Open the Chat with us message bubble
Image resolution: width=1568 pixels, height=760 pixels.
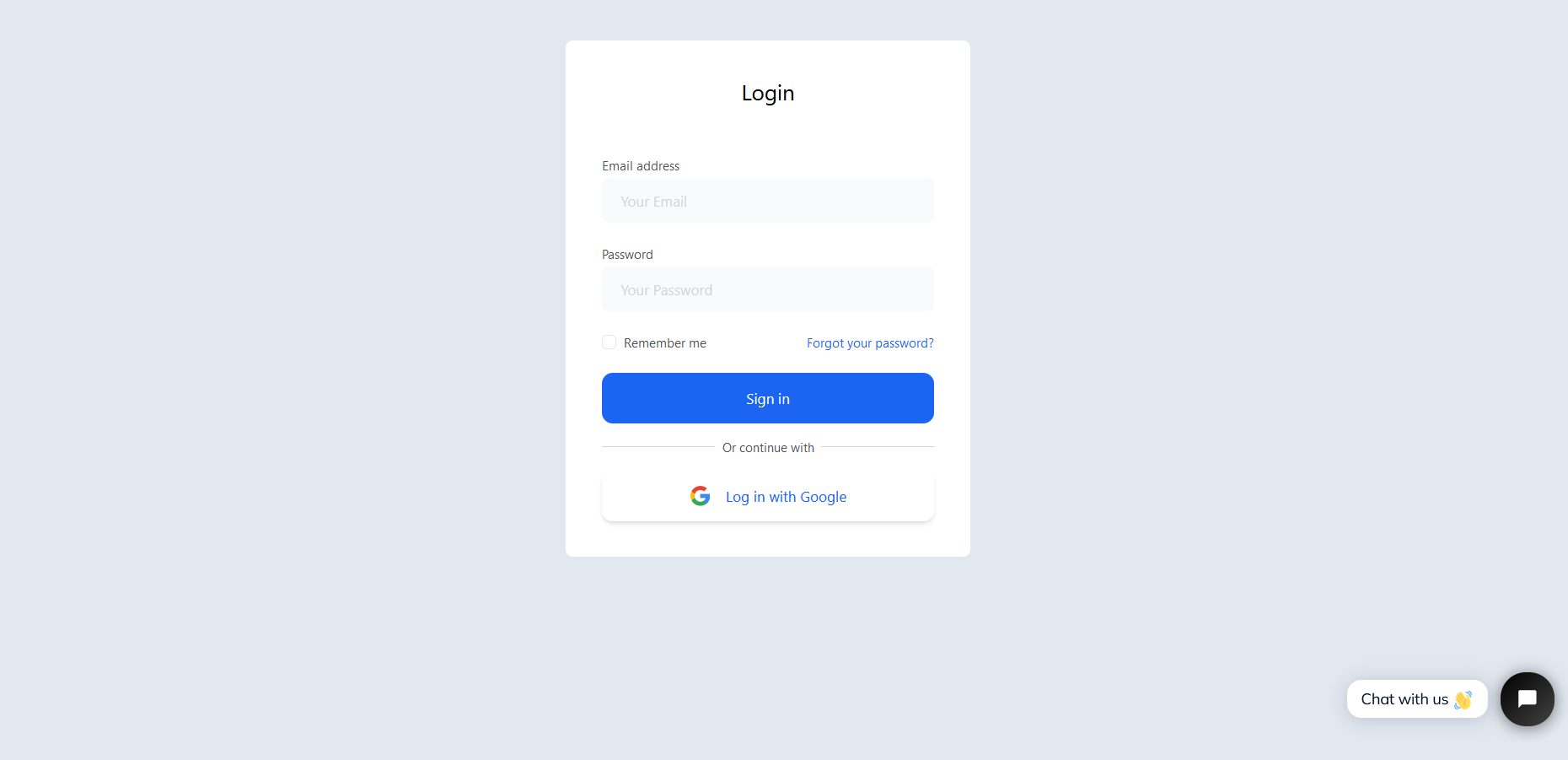(x=1417, y=699)
